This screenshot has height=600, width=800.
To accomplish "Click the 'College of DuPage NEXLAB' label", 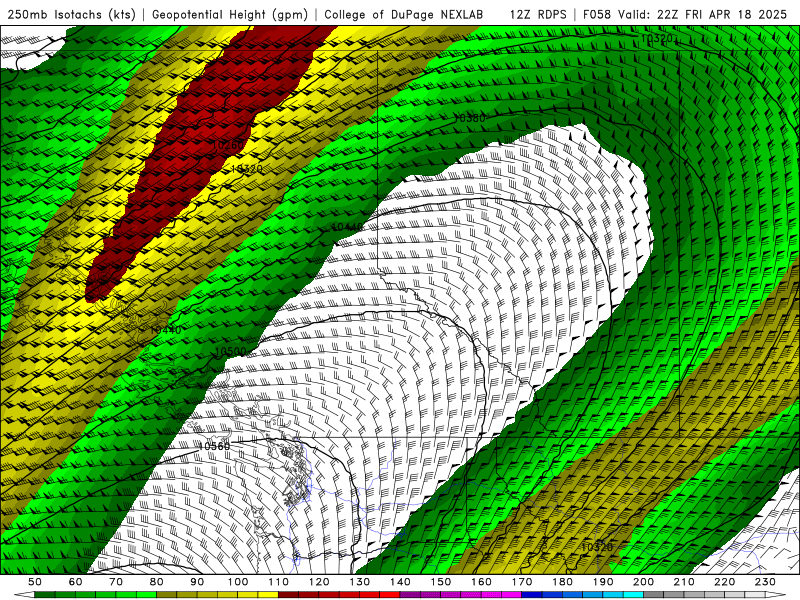I will click(x=403, y=14).
